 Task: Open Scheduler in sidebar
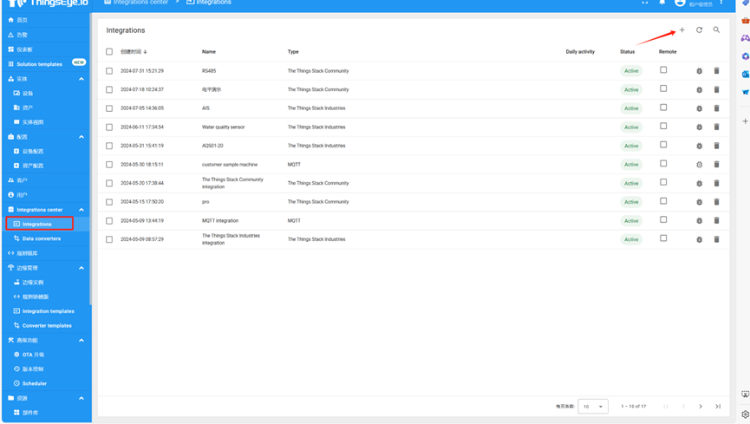click(x=46, y=383)
